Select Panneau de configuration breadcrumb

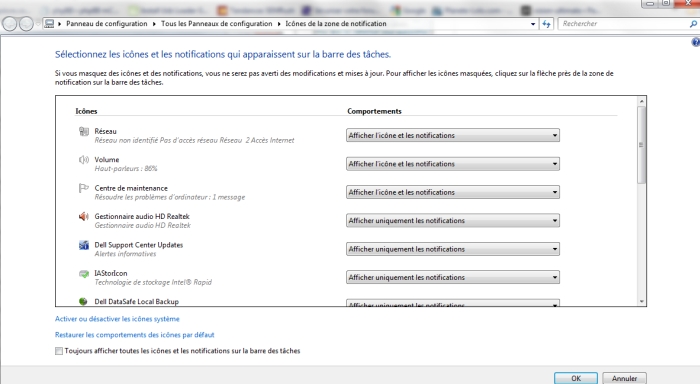coord(107,24)
